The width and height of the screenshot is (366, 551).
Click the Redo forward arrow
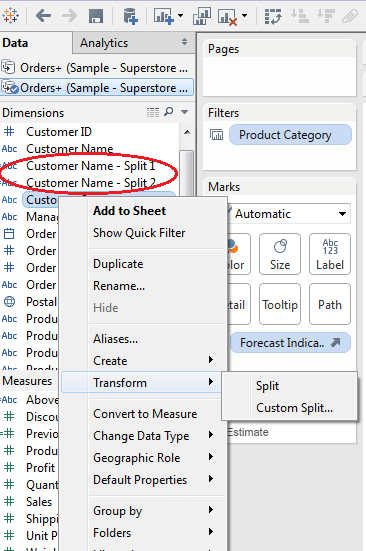pyautogui.click(x=69, y=15)
